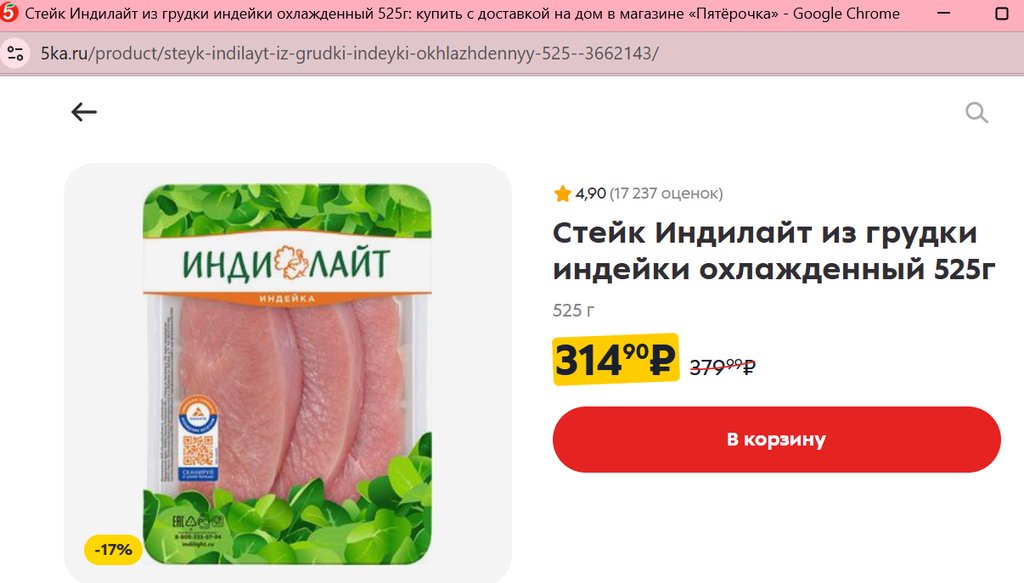Open the turkey steak product photo

pyautogui.click(x=287, y=374)
